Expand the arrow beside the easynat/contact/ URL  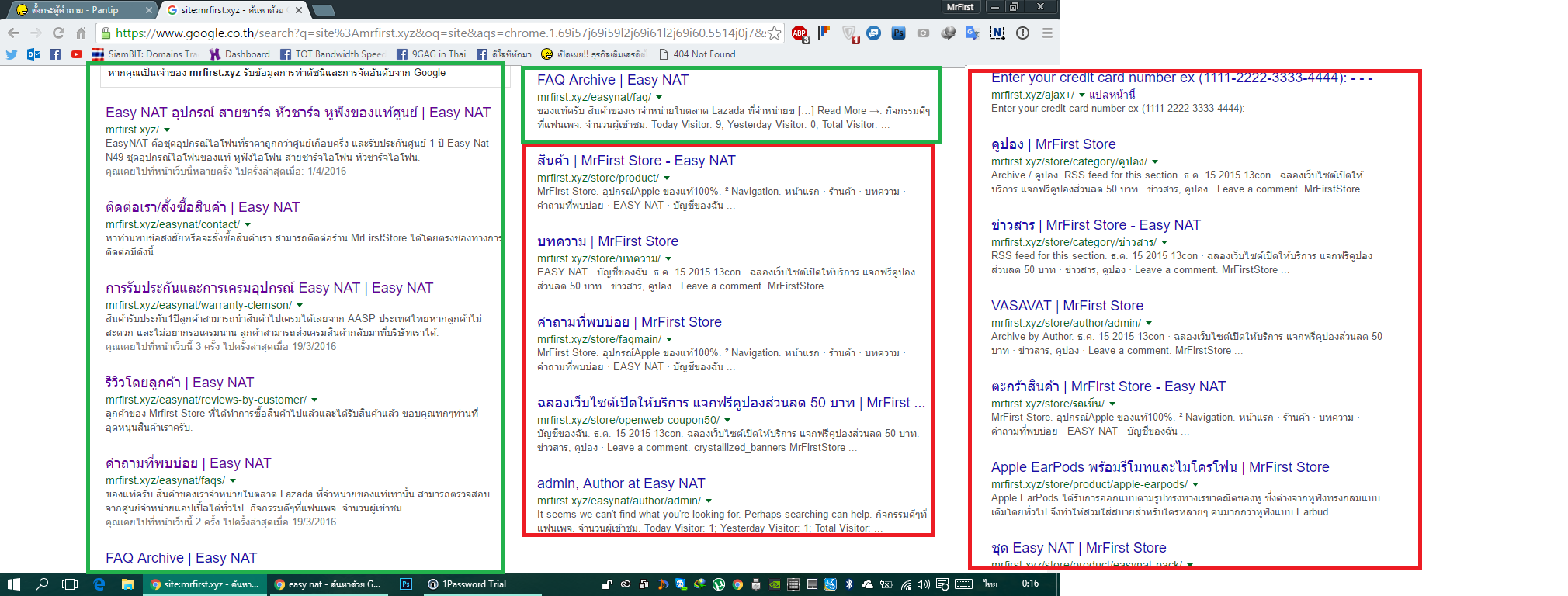tap(248, 225)
